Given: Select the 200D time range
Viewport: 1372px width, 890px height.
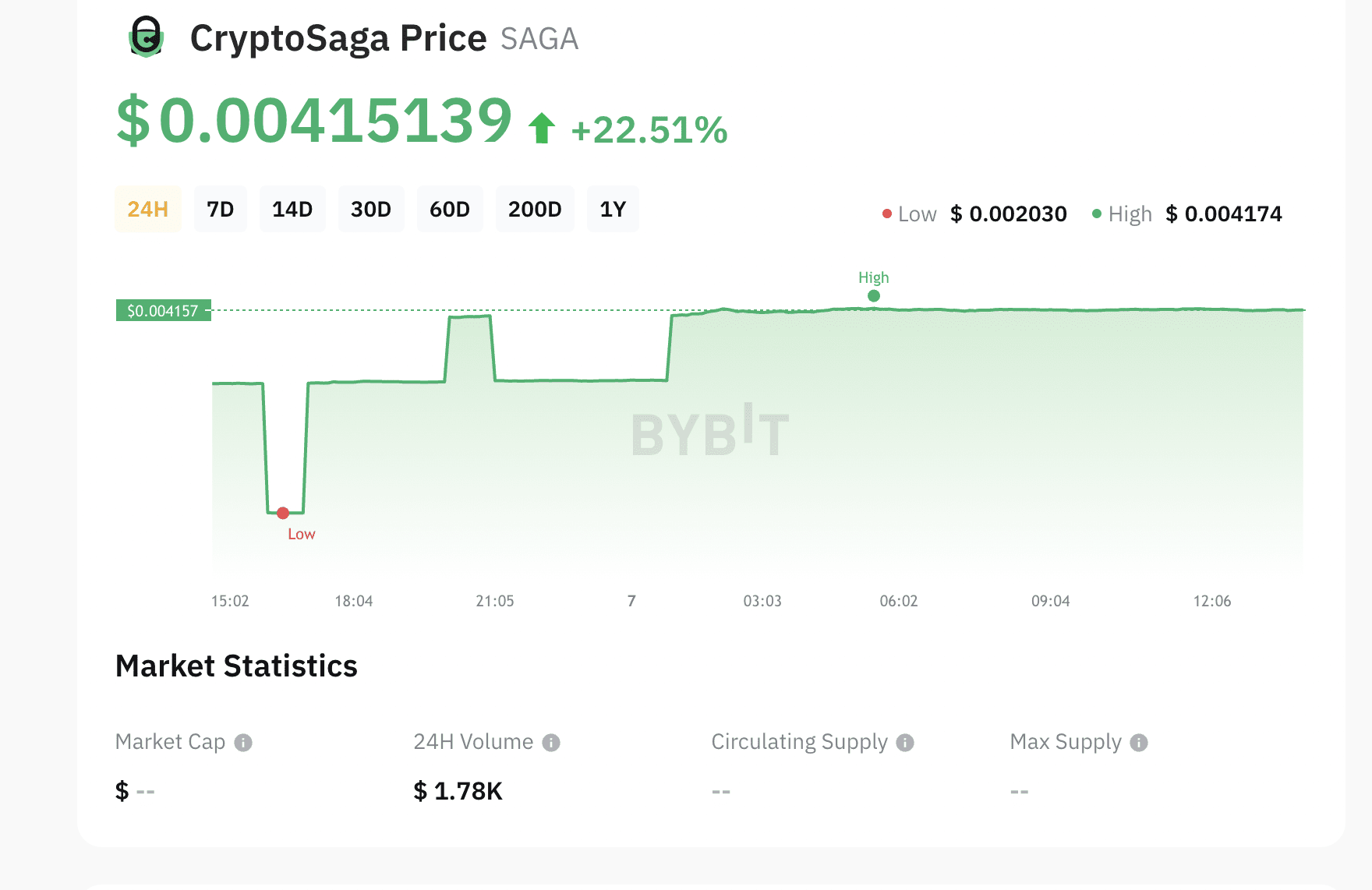Looking at the screenshot, I should point(535,209).
